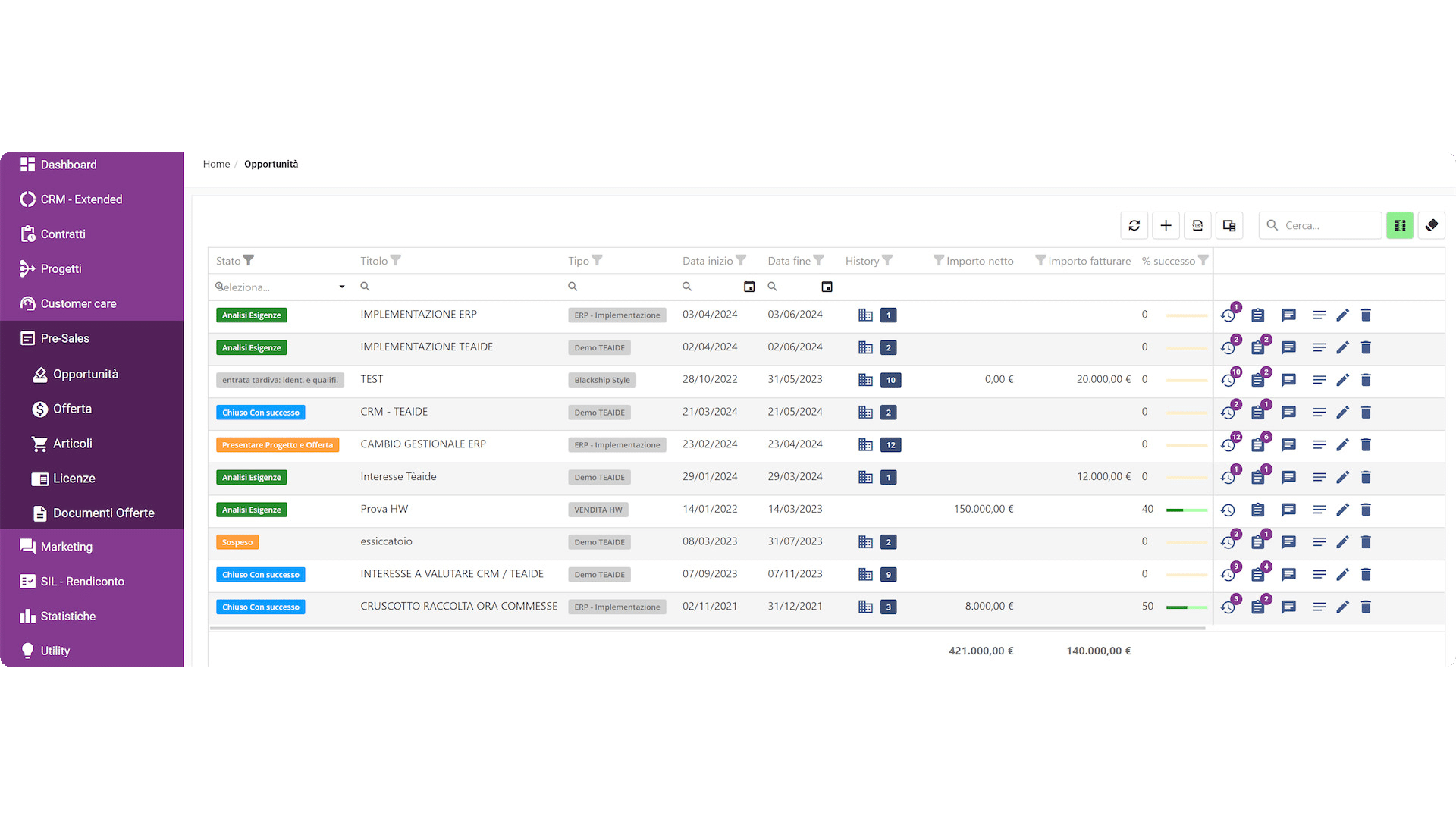This screenshot has width=1456, height=819.
Task: Open Data inizio calendar picker icon
Action: (749, 287)
